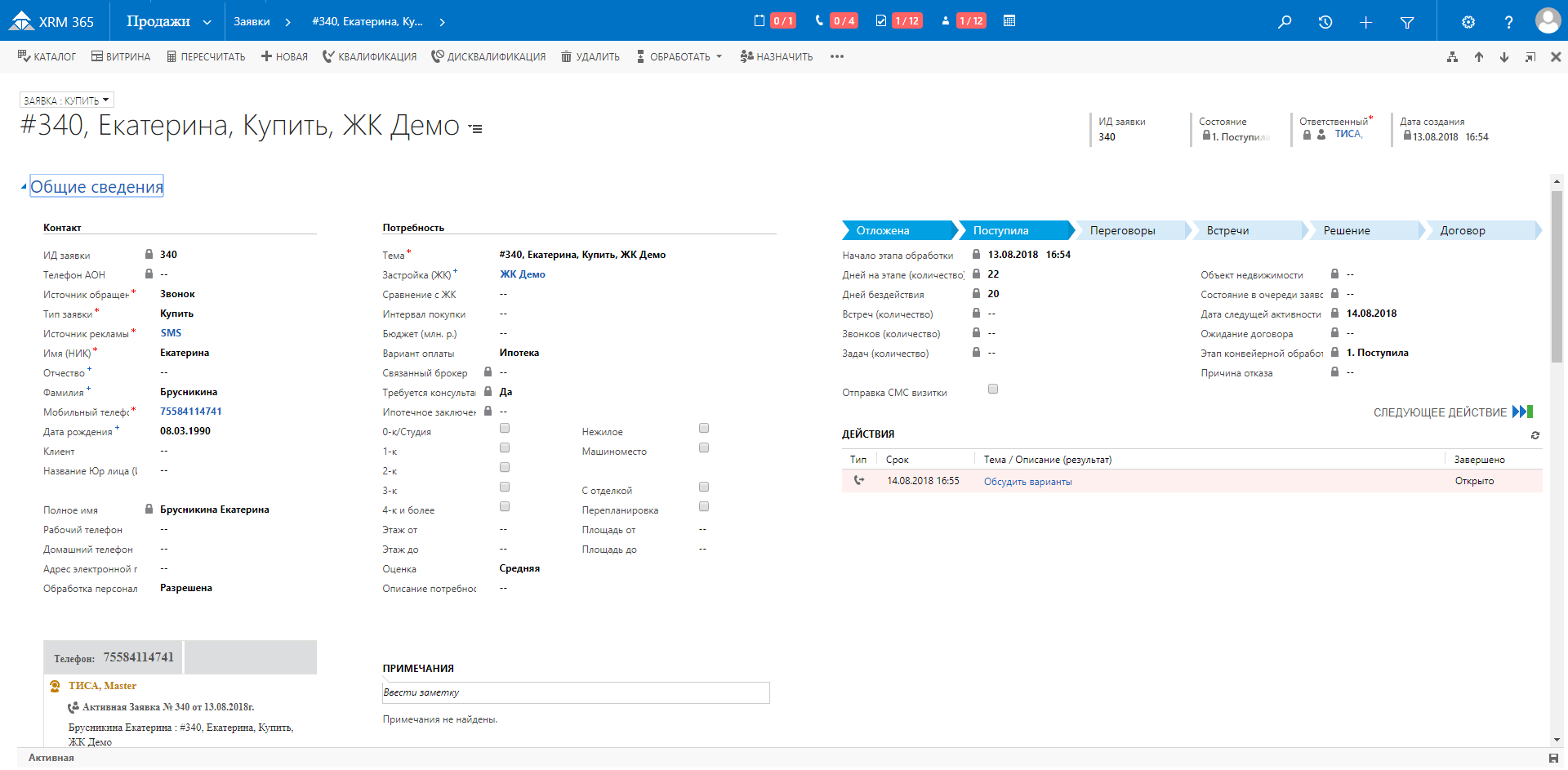Toggle the Машиноместо checkbox

(x=704, y=447)
